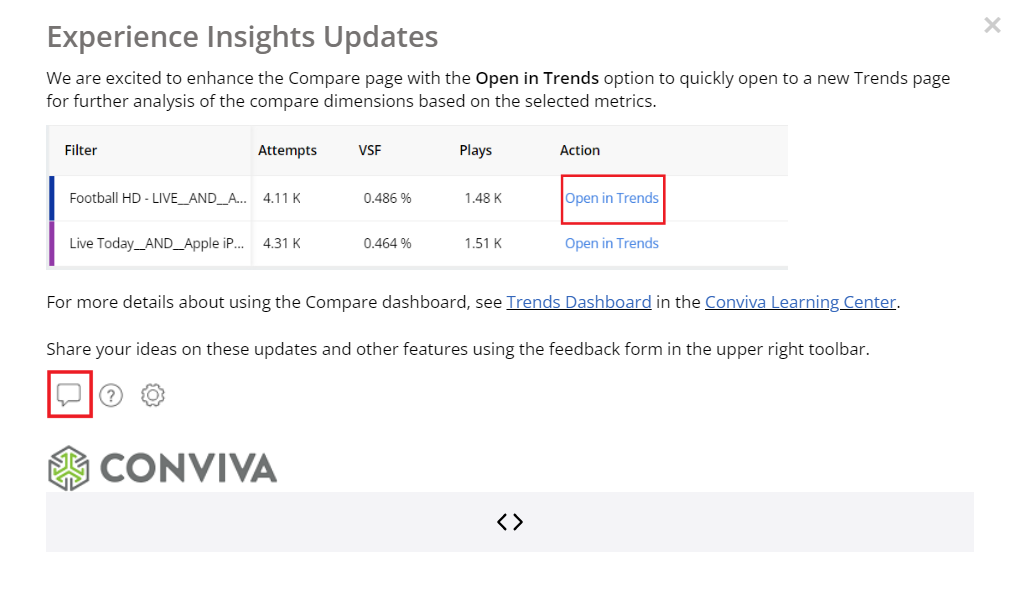Select the Live Today filter name
1016x597 pixels.
pos(158,243)
